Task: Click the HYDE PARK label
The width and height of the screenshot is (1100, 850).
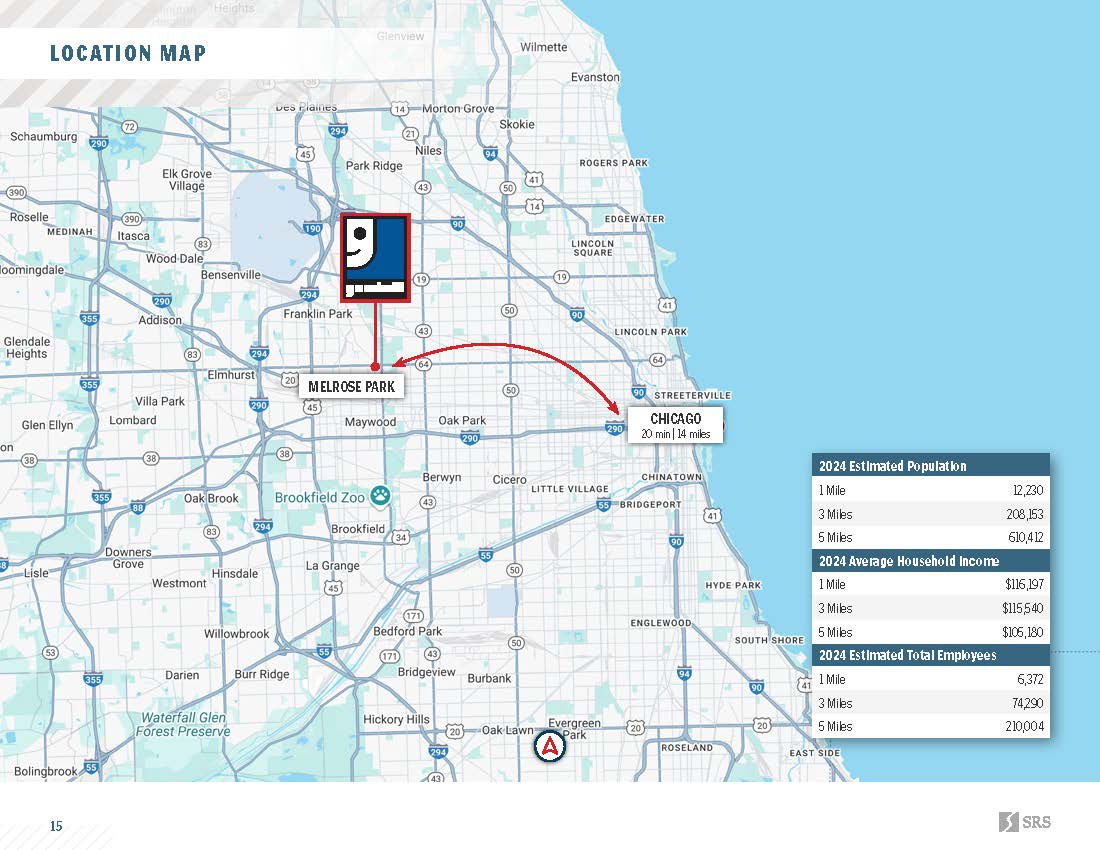Action: [733, 585]
